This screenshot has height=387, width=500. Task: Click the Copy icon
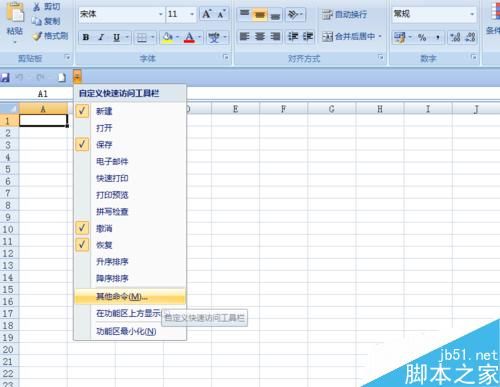click(37, 21)
